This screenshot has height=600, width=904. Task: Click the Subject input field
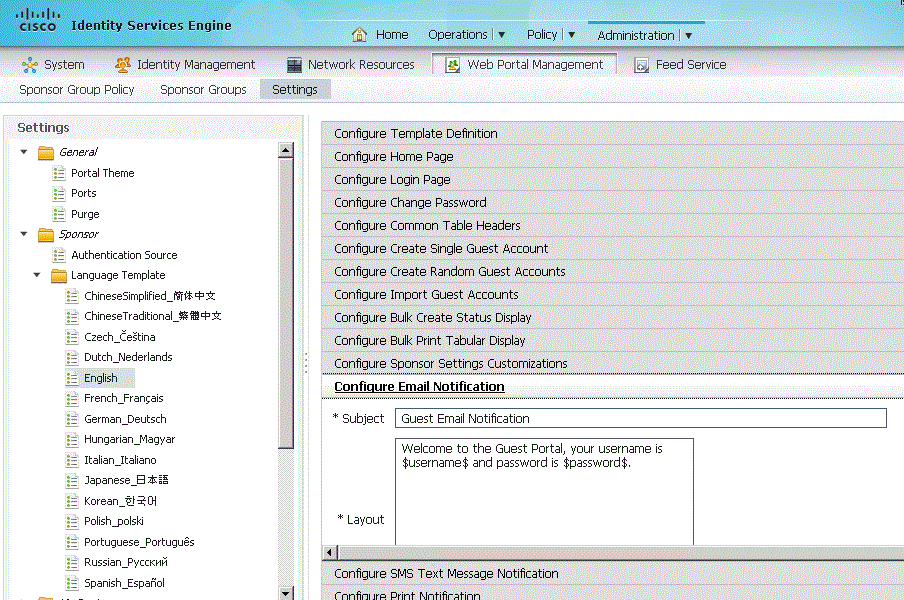[641, 418]
